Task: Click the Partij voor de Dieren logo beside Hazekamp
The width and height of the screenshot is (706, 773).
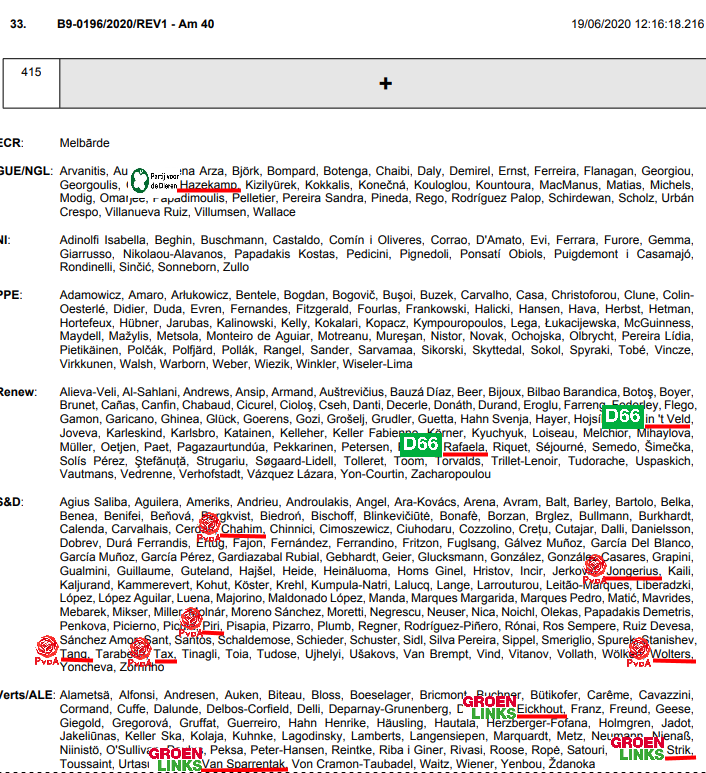Action: point(155,180)
